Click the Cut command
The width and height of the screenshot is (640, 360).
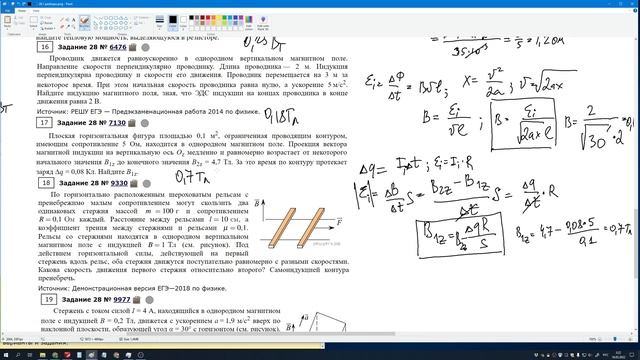19,18
